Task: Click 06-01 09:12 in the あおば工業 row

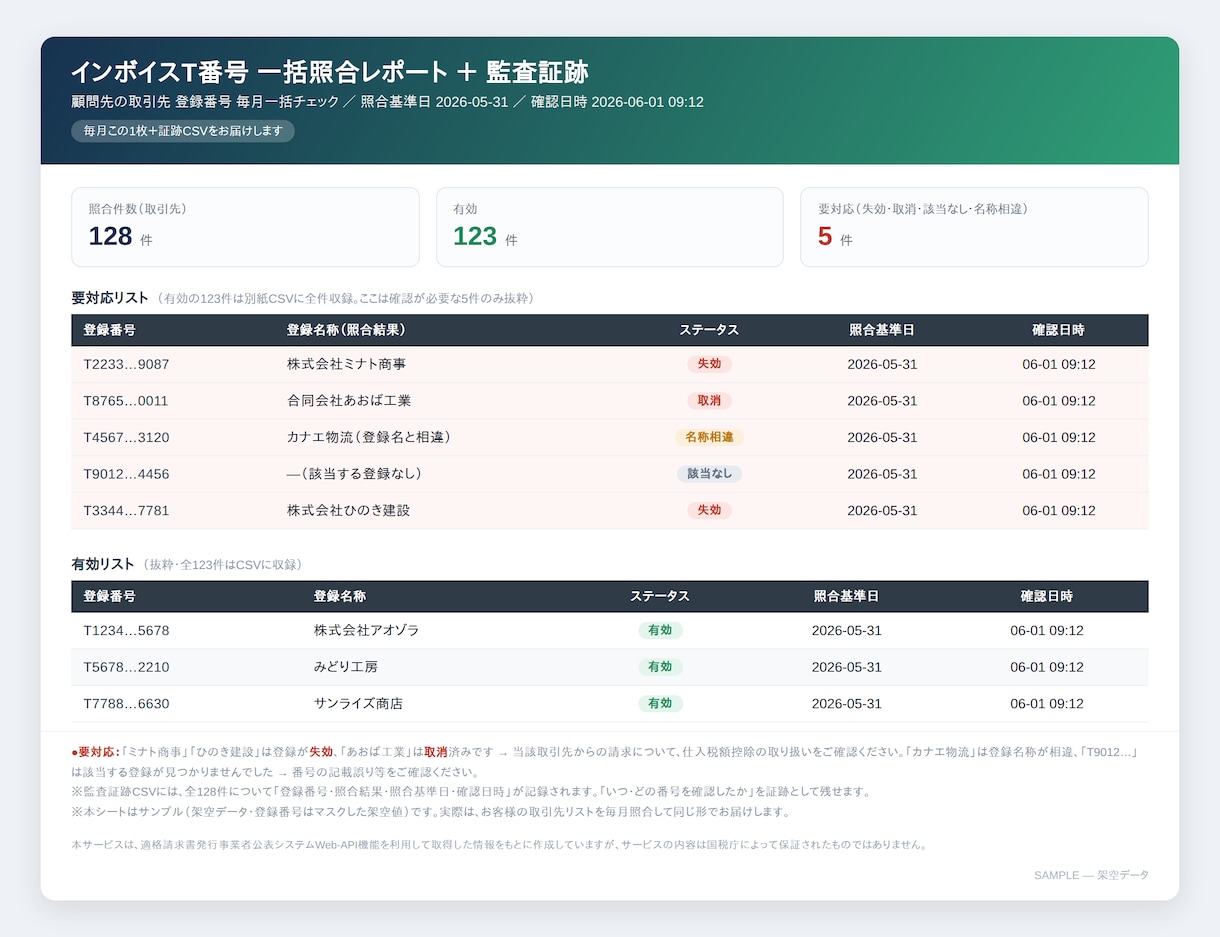Action: 1058,401
